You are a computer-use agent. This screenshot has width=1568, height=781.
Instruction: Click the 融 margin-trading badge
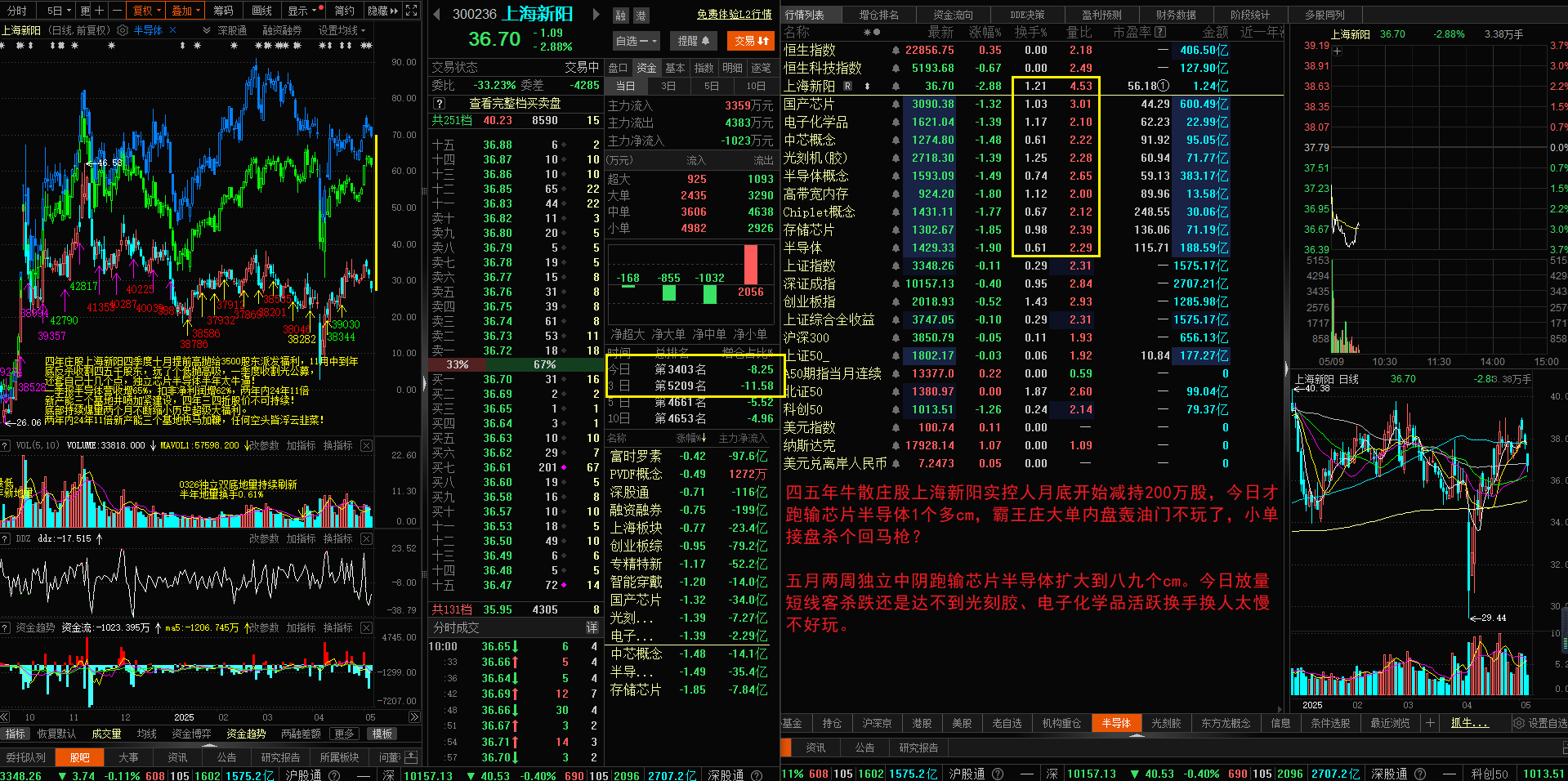pos(621,16)
